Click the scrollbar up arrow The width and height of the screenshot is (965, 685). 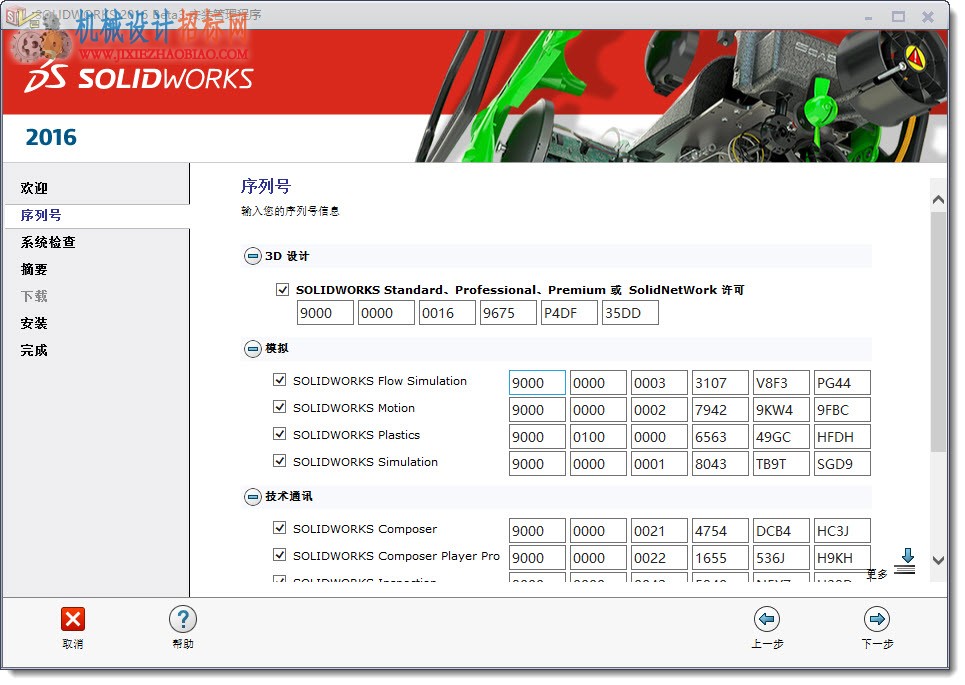tap(938, 199)
